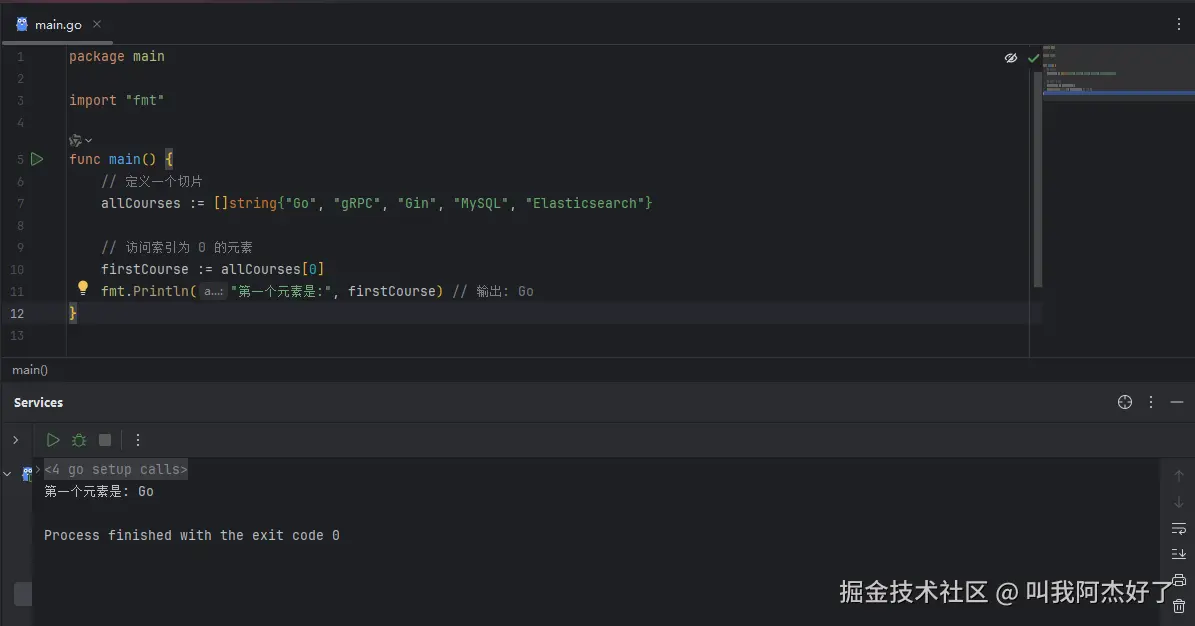Open Services panel options menu

click(x=1151, y=402)
